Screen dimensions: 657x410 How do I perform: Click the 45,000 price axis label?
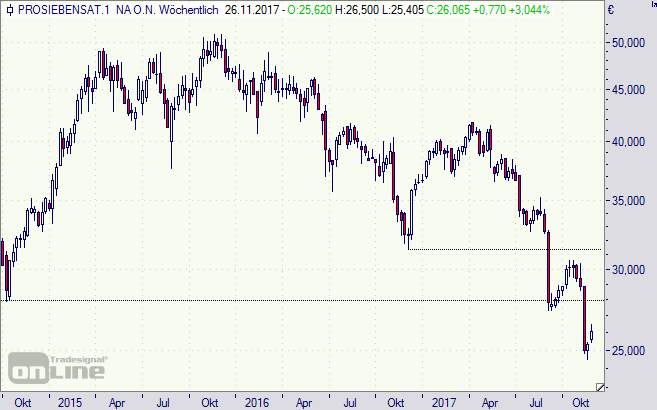(628, 90)
